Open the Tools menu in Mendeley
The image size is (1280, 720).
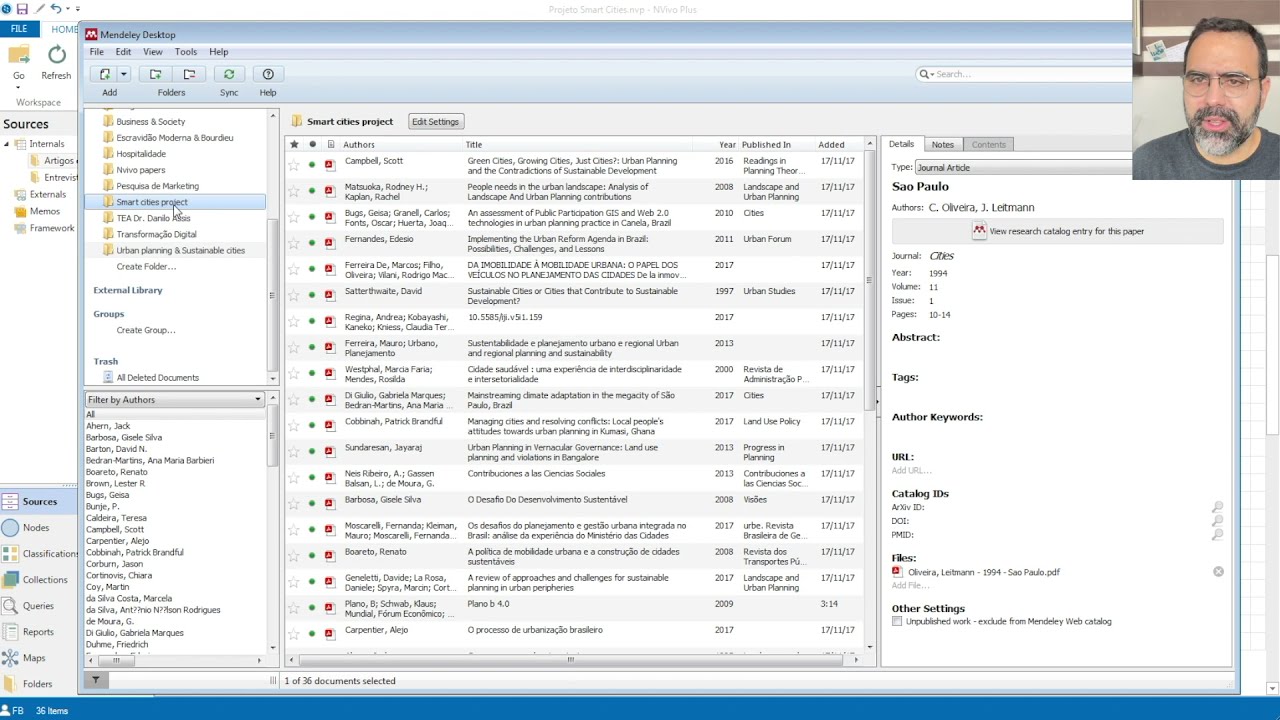tap(185, 52)
